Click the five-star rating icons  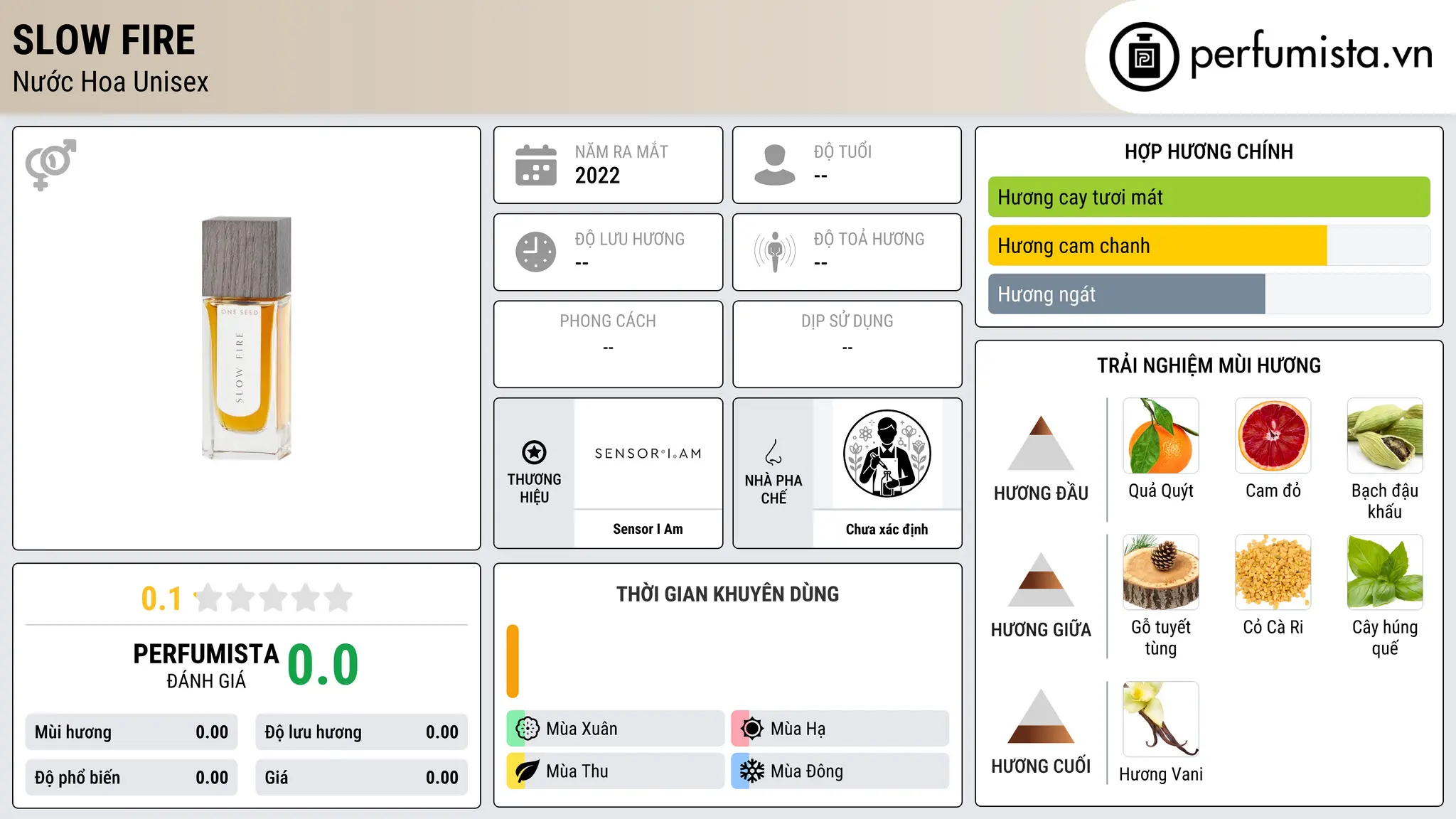(x=273, y=598)
